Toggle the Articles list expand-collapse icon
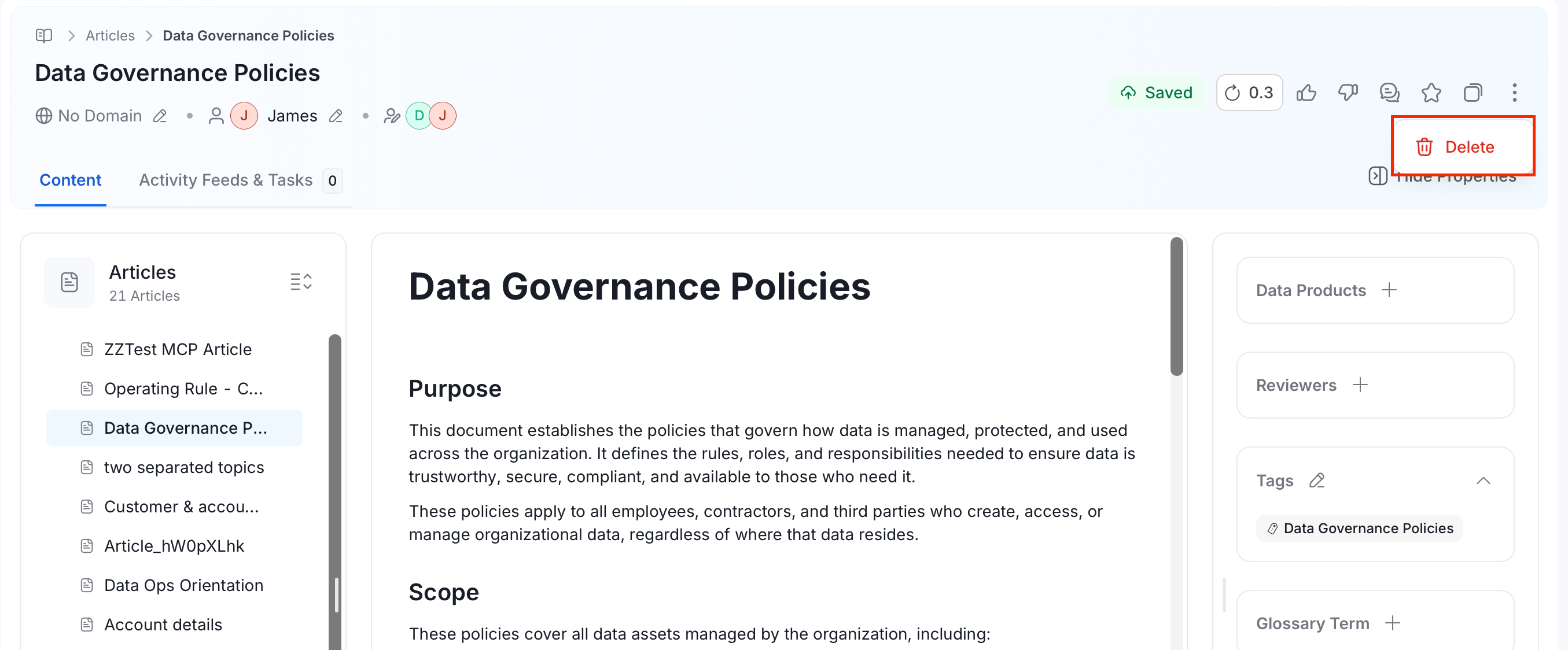This screenshot has height=650, width=1568. tap(301, 282)
